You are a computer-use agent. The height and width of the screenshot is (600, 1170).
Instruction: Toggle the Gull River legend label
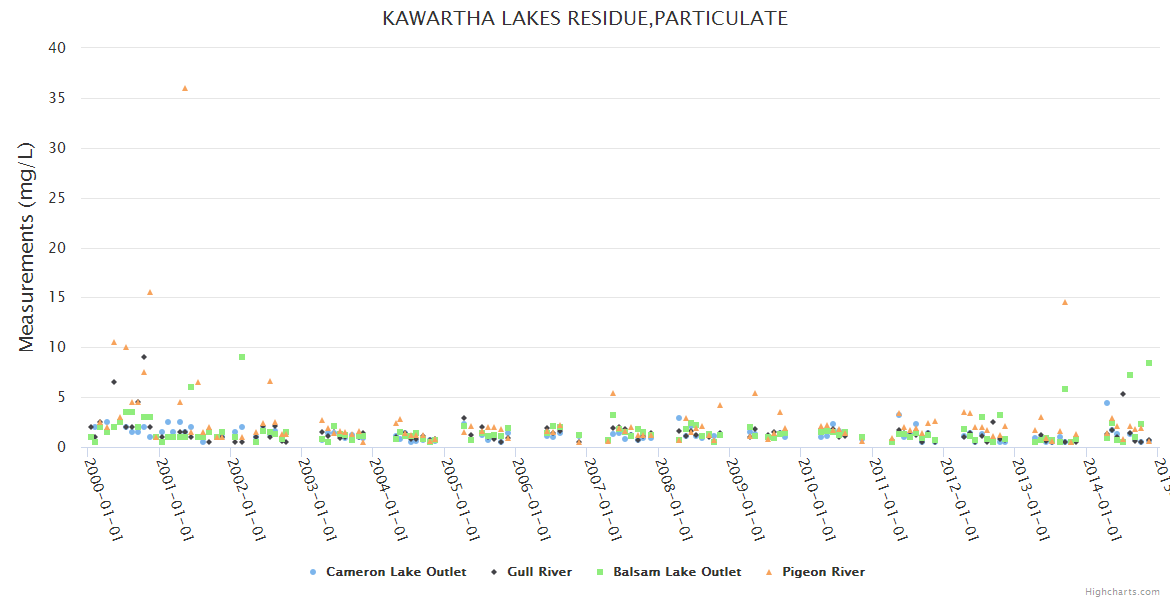(539, 572)
